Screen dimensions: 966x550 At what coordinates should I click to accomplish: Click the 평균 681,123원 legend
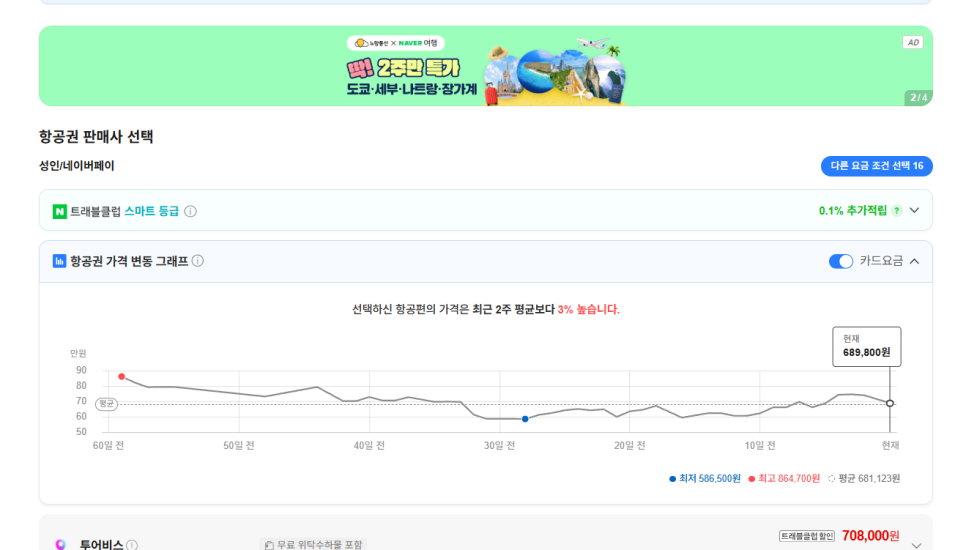pos(864,479)
